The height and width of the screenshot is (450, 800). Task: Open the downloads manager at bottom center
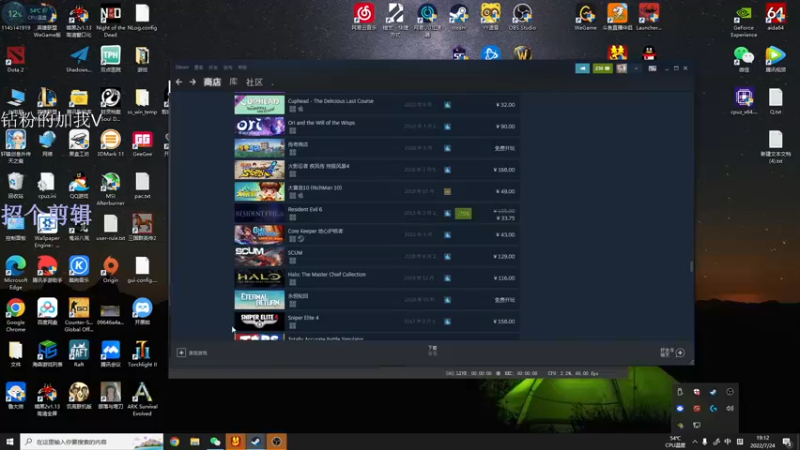[433, 350]
